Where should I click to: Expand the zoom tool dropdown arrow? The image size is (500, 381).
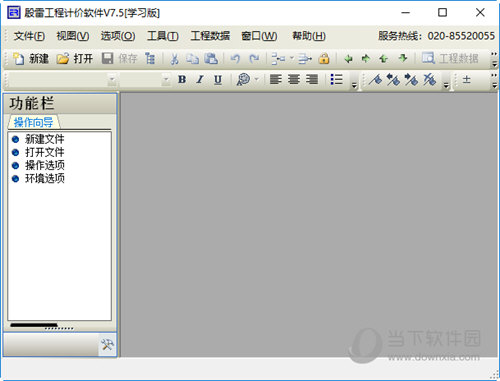(x=256, y=79)
